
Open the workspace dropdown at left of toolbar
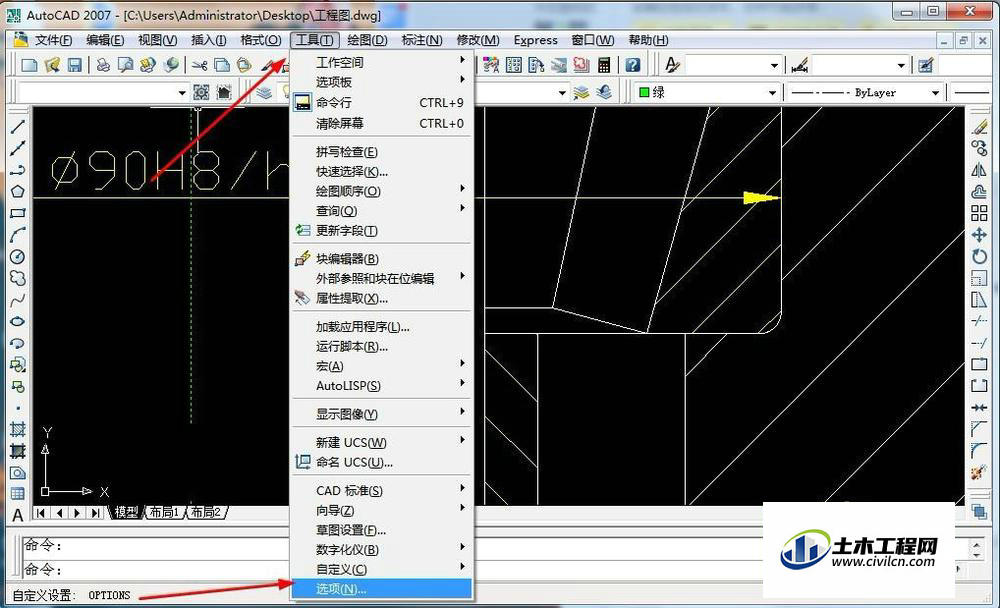[x=182, y=93]
